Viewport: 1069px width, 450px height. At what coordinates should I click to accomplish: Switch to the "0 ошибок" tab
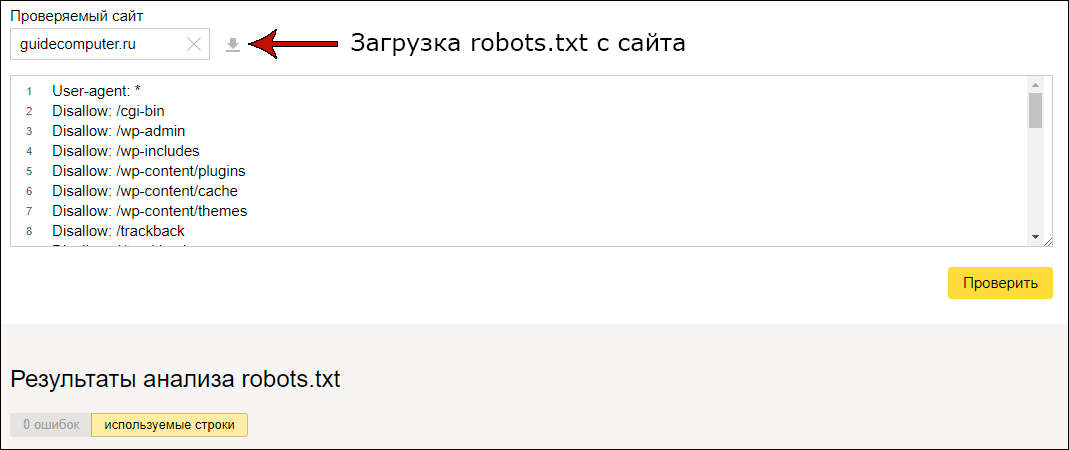51,425
